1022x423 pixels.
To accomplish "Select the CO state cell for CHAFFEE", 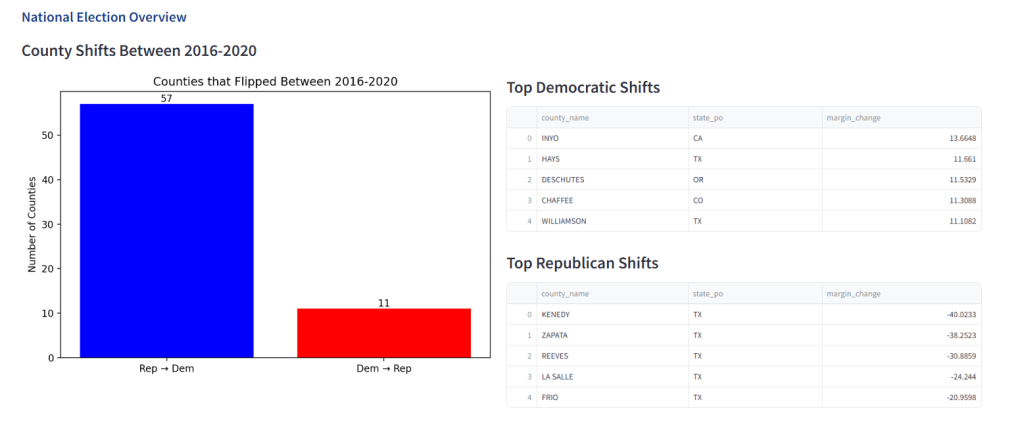I will [698, 200].
